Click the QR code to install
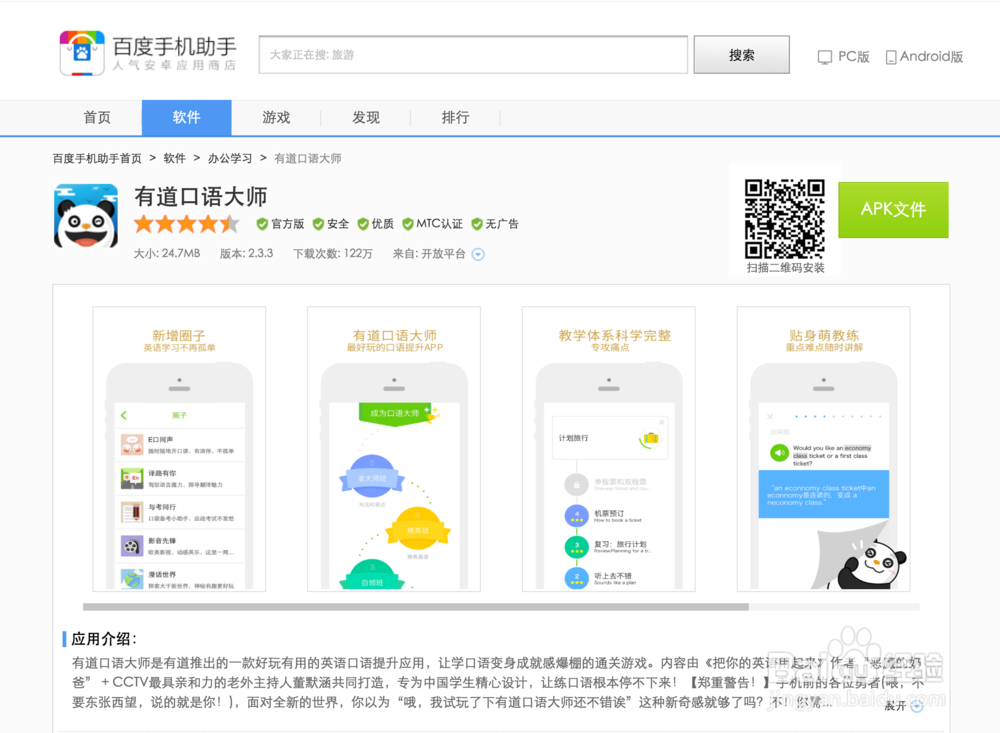1000x733 pixels. 784,219
